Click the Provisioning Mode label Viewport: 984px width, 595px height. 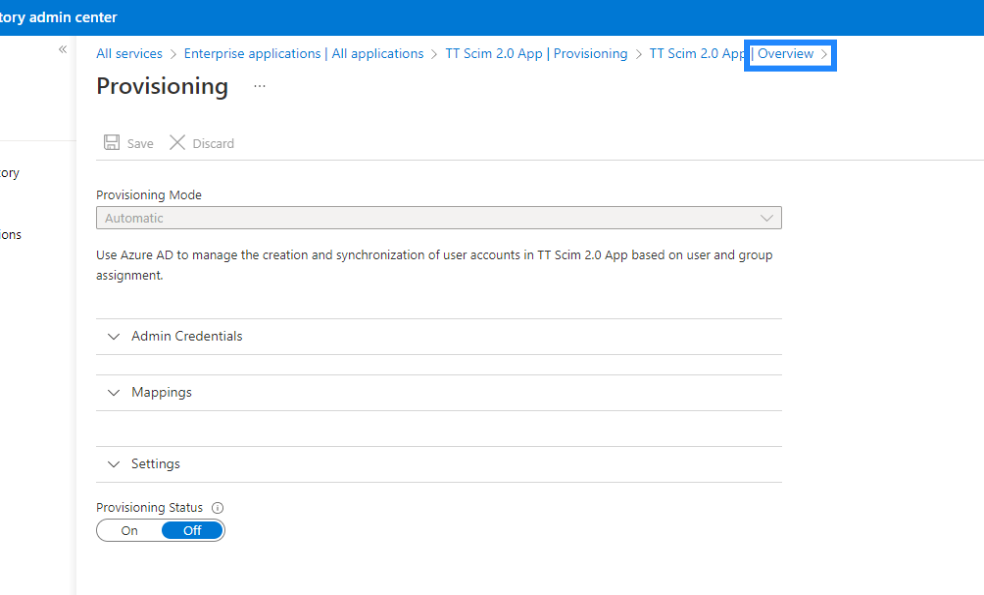click(x=149, y=195)
